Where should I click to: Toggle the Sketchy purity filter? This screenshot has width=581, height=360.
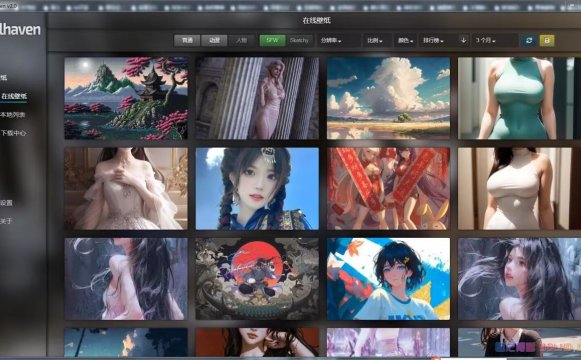coord(299,40)
